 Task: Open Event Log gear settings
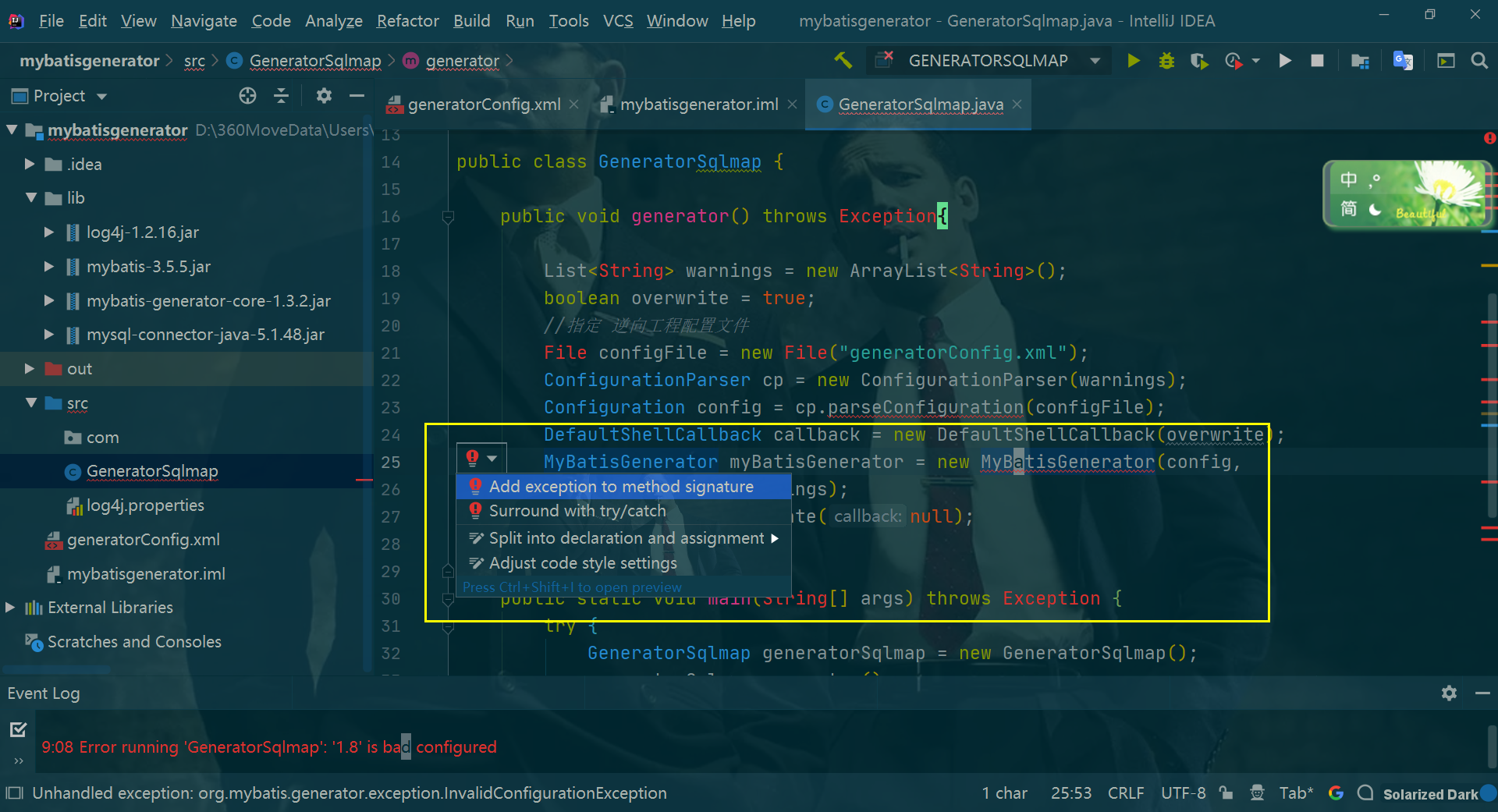point(1449,693)
